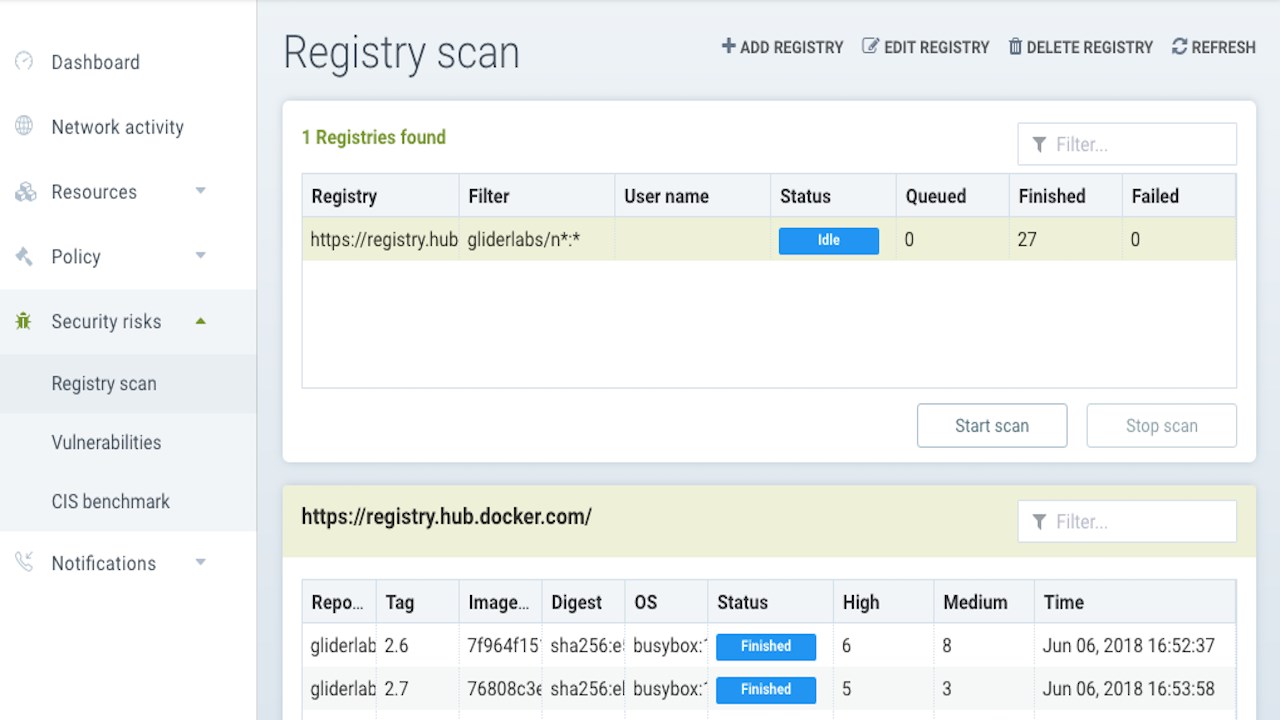Click the Network activity globe icon
The height and width of the screenshot is (720, 1280).
24,127
